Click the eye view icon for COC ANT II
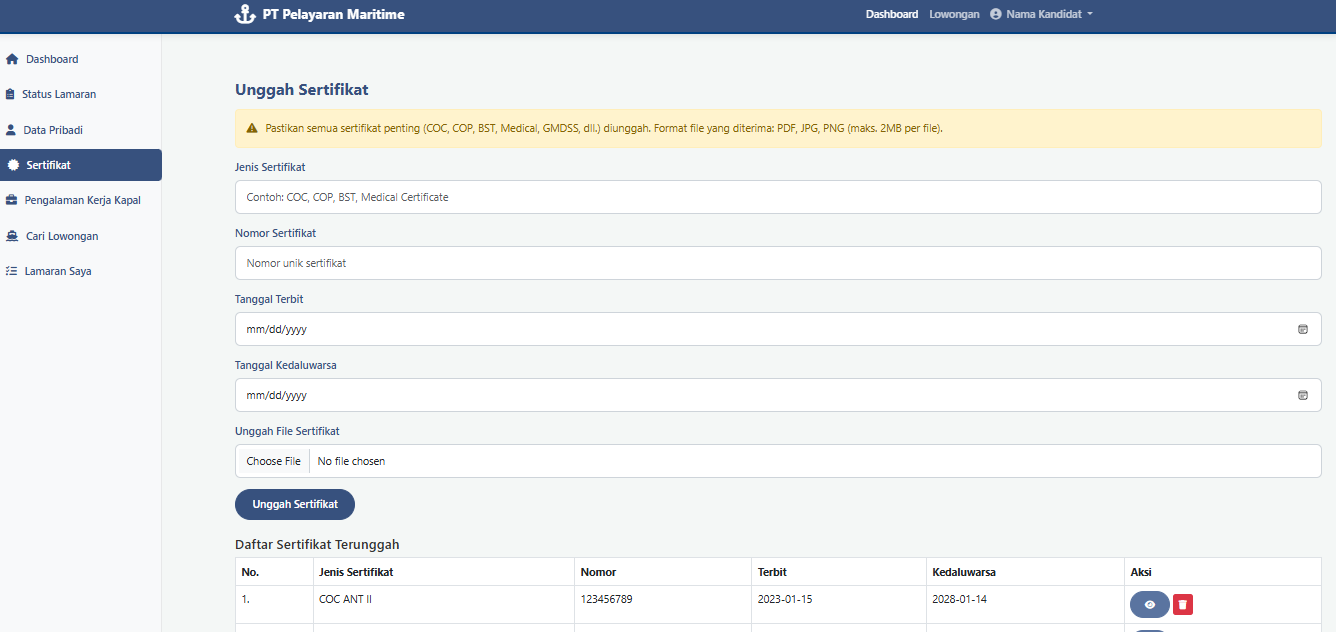1336x632 pixels. [1149, 605]
